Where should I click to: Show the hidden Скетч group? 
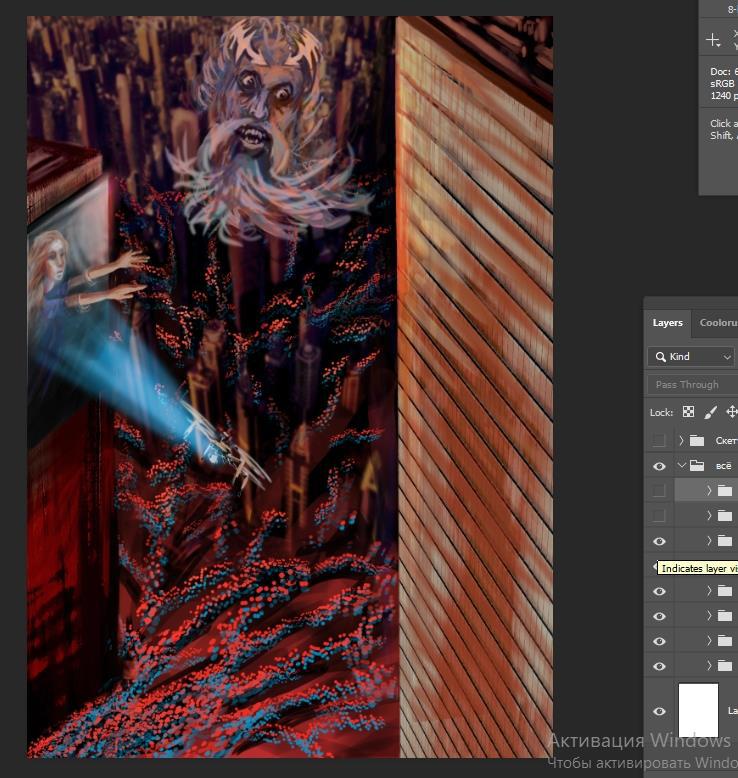658,440
